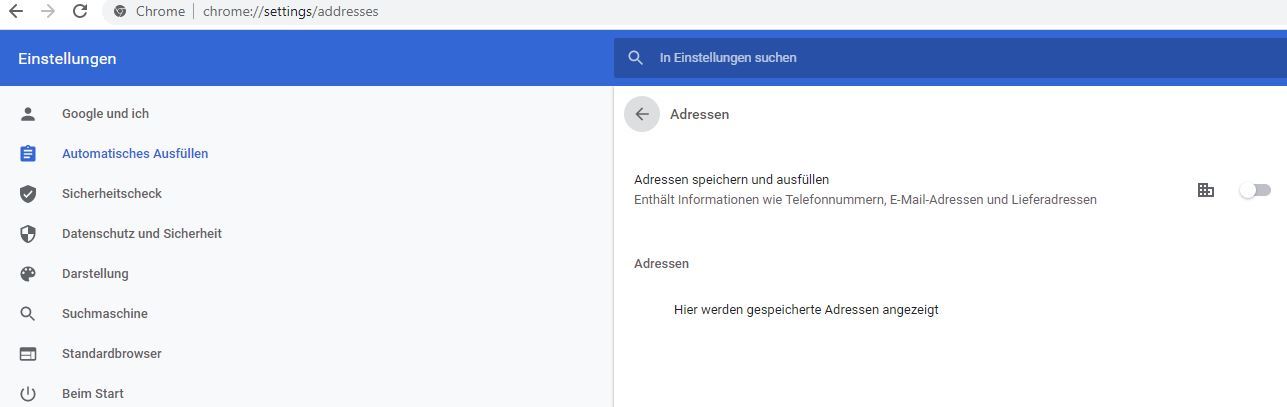This screenshot has width=1287, height=407.
Task: Click the Google und ich person icon
Action: pos(28,114)
